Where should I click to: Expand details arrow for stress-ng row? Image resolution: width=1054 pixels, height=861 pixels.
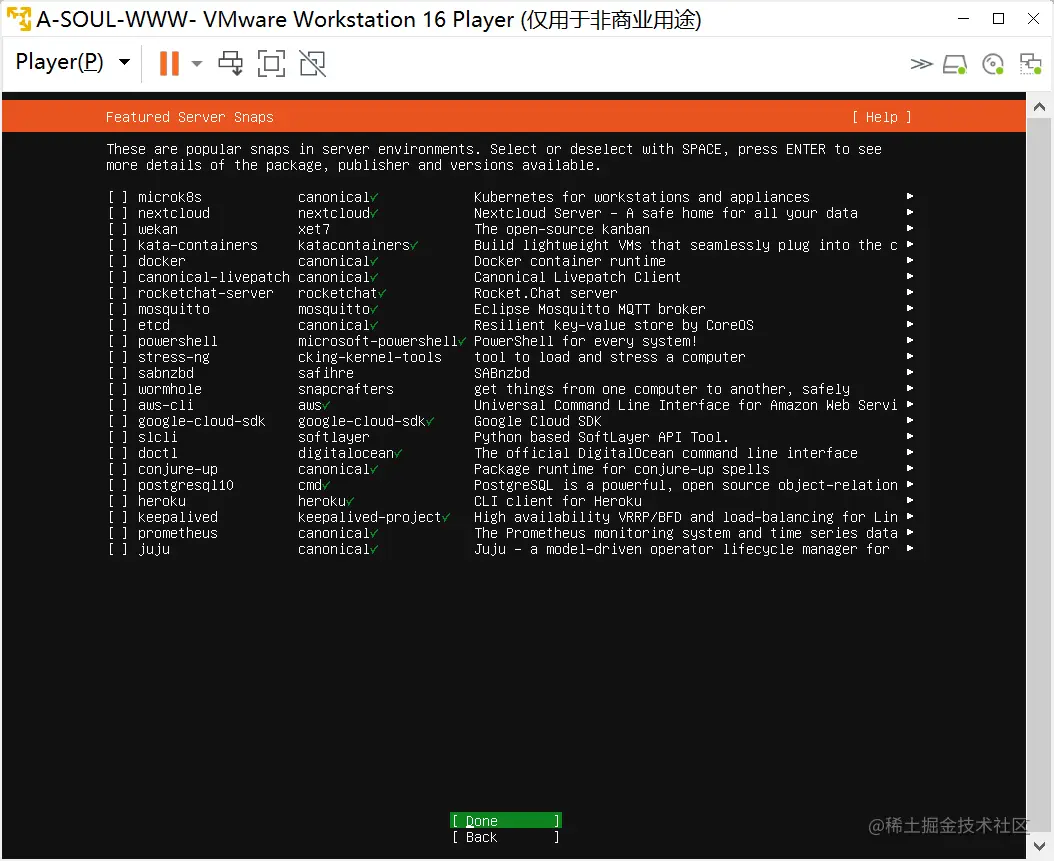tap(909, 356)
